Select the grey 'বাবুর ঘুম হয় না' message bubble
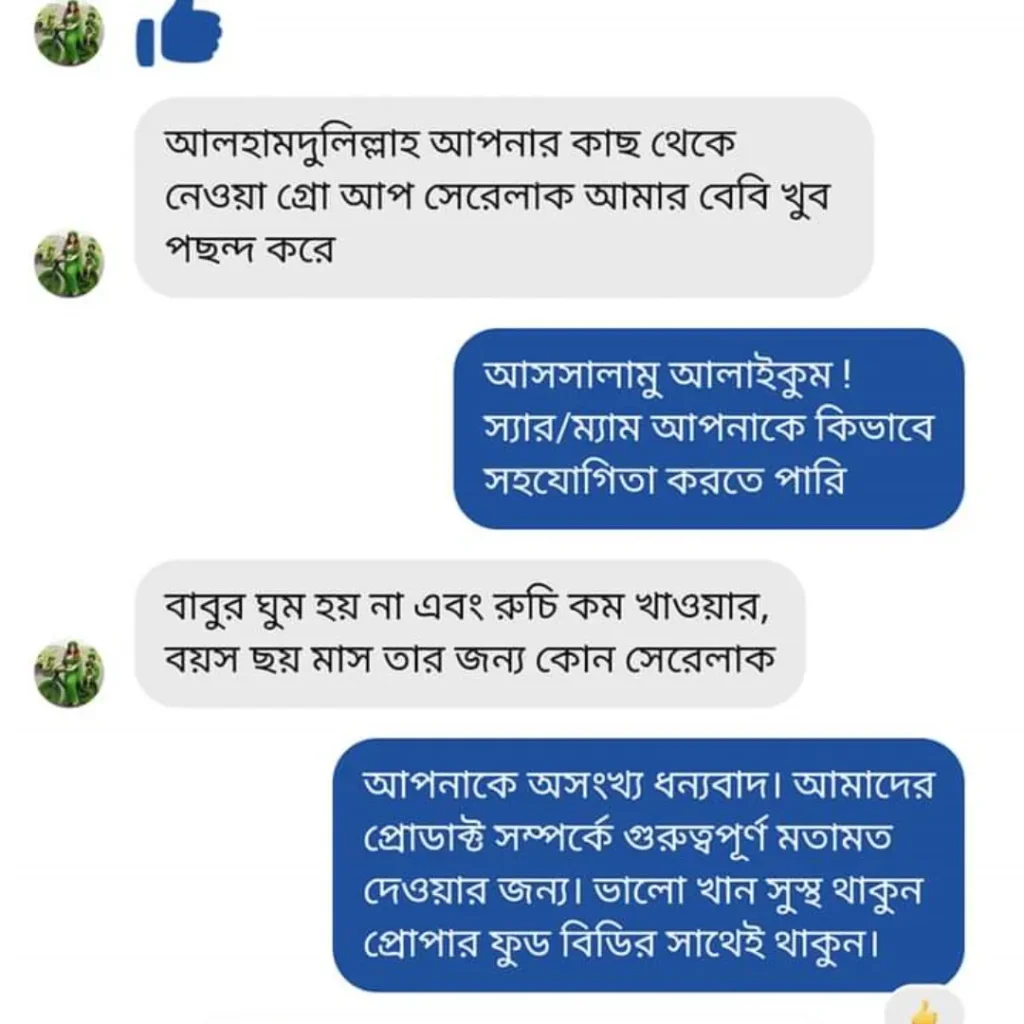The height and width of the screenshot is (1024, 1024). click(x=469, y=633)
